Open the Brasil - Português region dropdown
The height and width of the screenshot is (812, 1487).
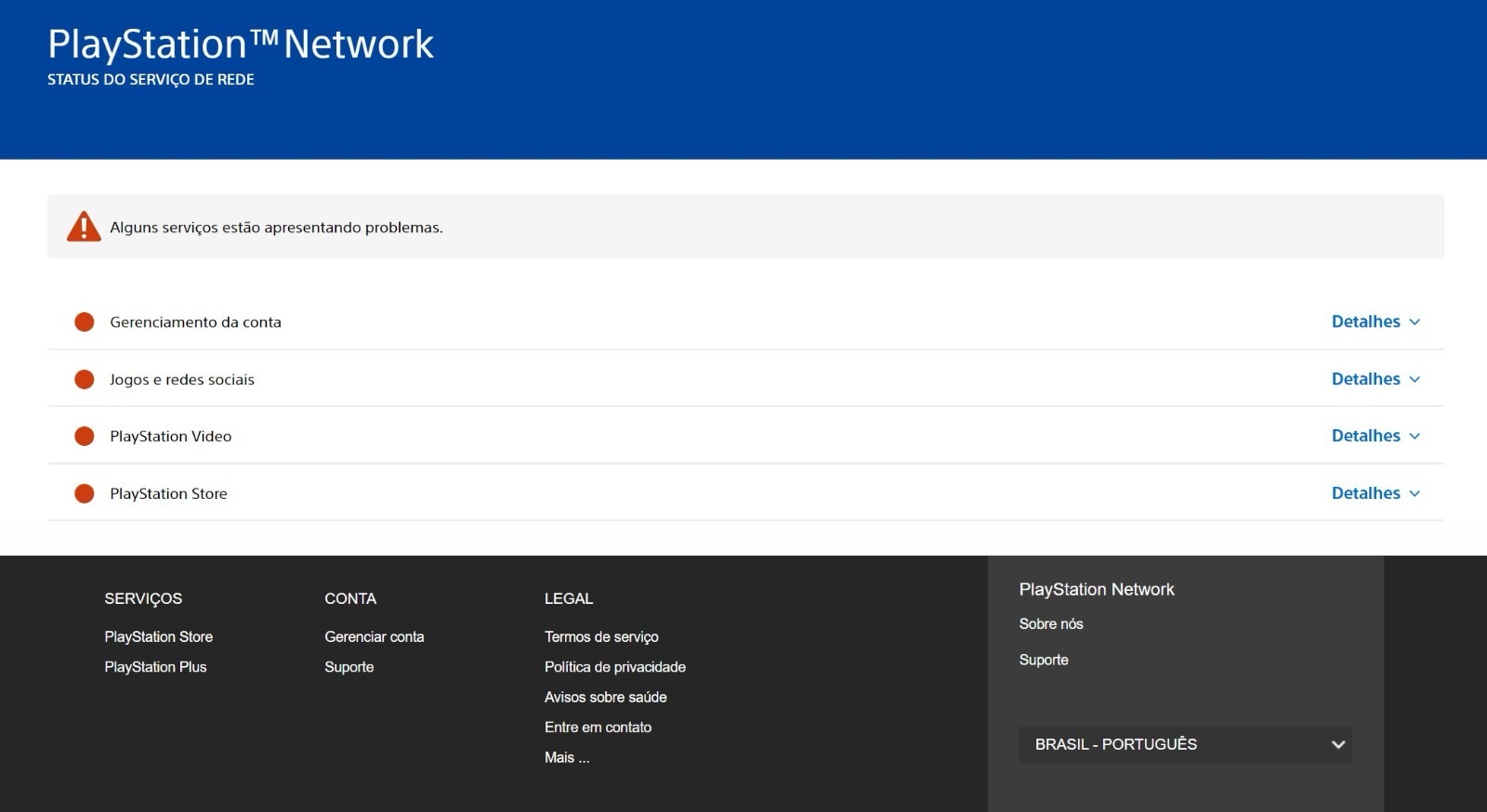pos(1185,744)
